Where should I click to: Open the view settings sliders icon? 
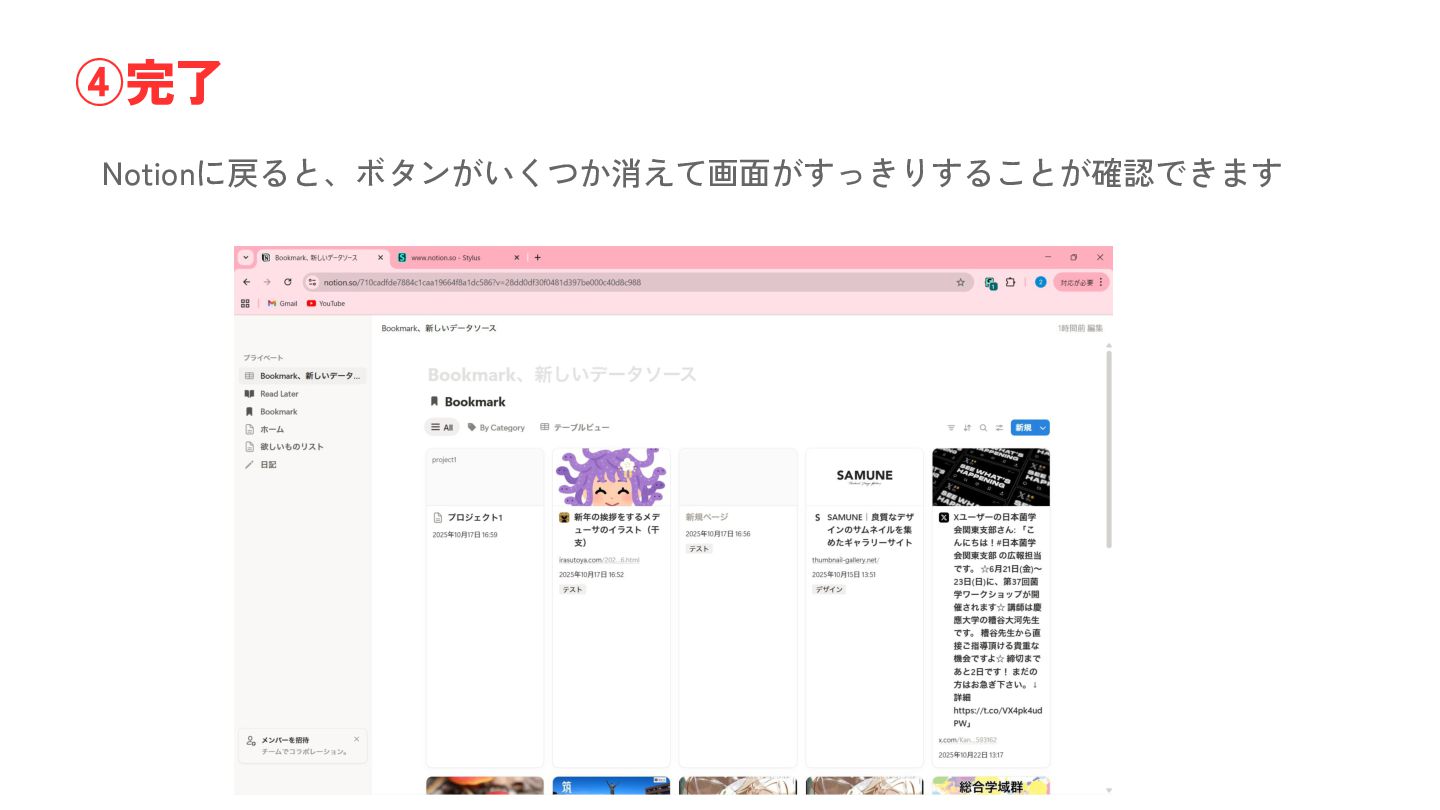pyautogui.click(x=999, y=427)
